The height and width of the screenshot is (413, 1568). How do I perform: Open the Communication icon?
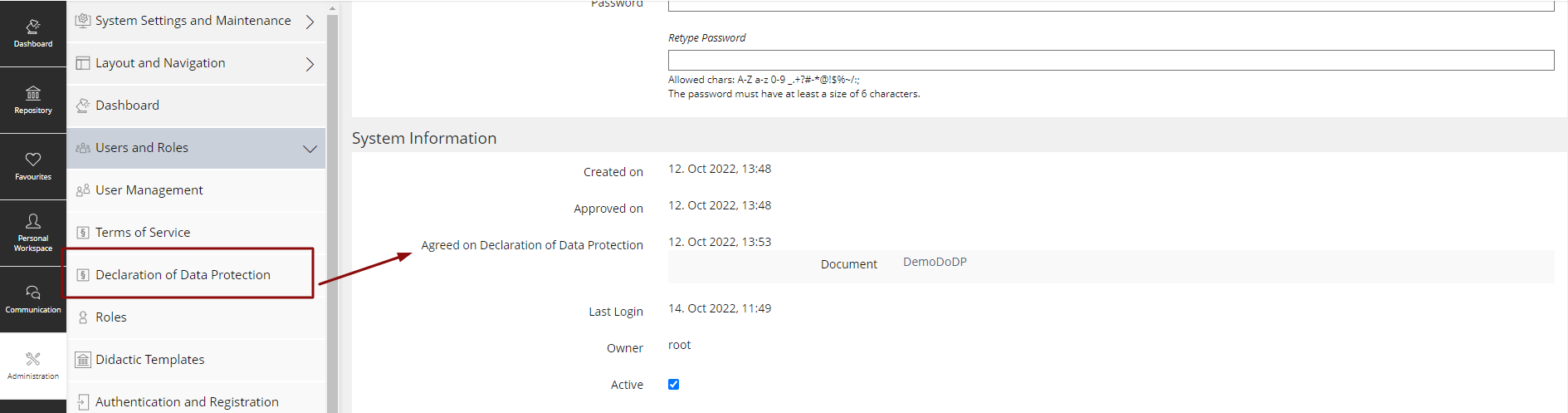(x=33, y=293)
